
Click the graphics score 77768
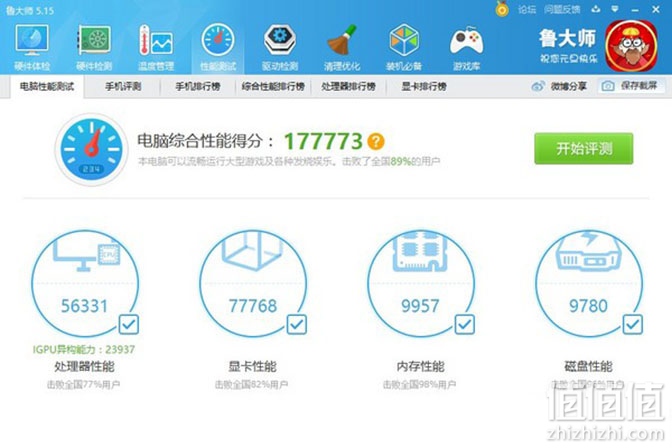click(253, 306)
